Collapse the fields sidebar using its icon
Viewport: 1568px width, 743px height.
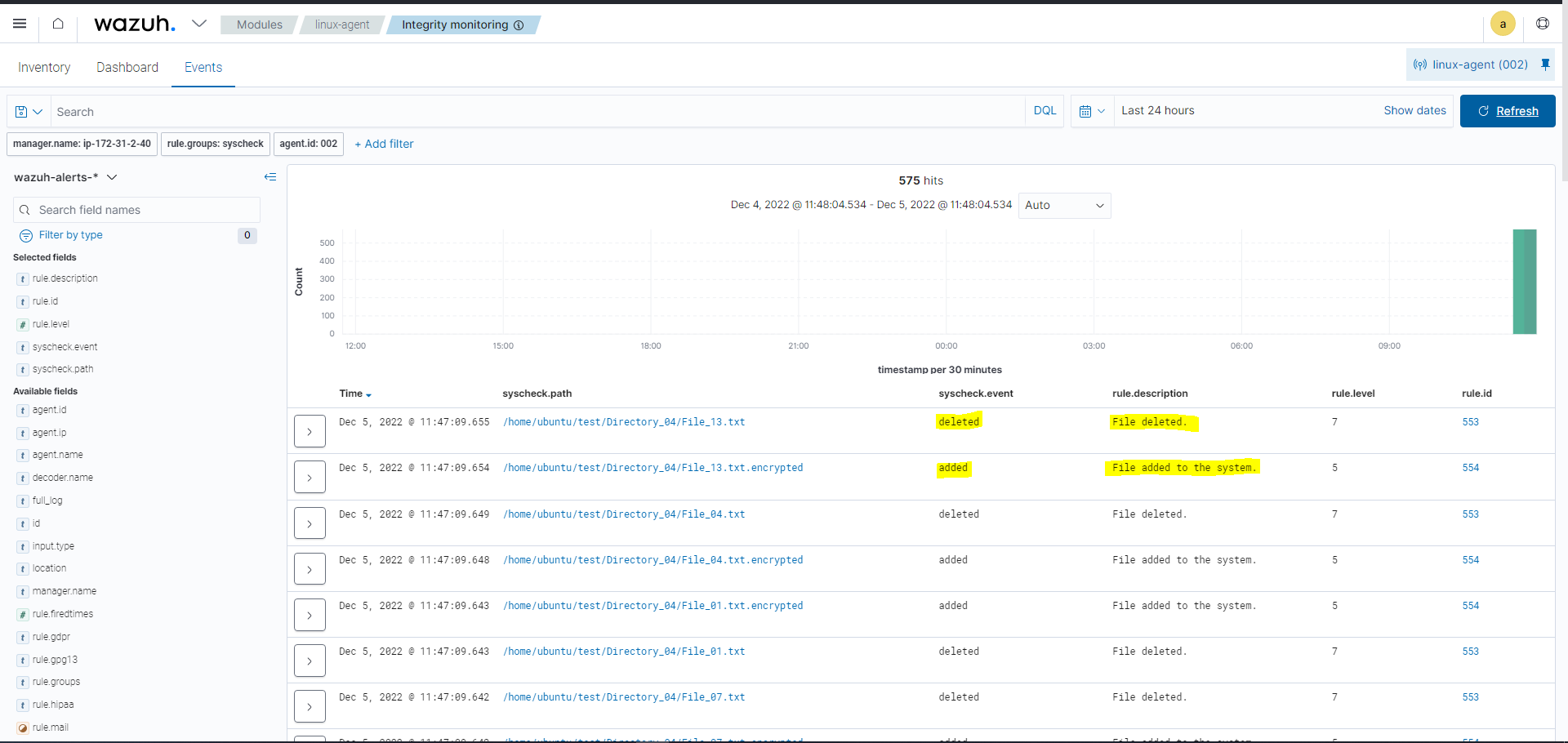pyautogui.click(x=270, y=177)
